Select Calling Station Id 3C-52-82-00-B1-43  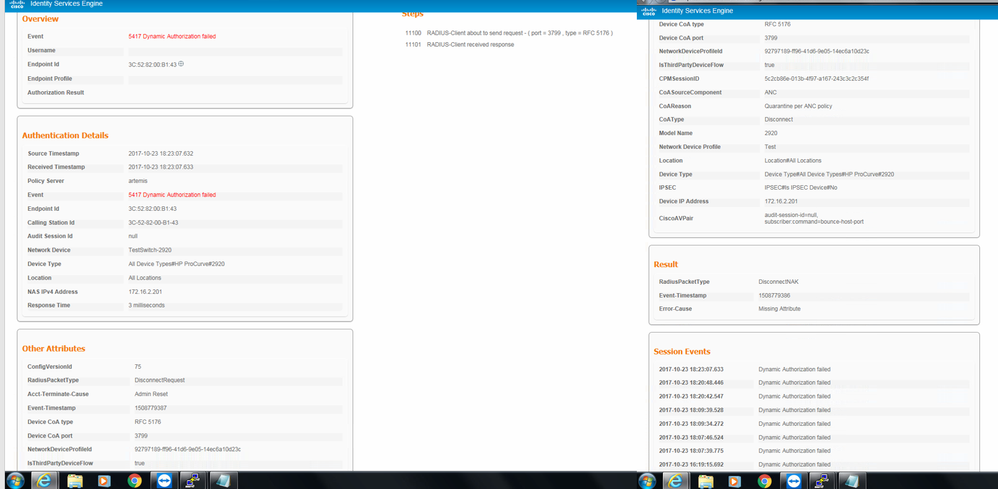tap(153, 223)
